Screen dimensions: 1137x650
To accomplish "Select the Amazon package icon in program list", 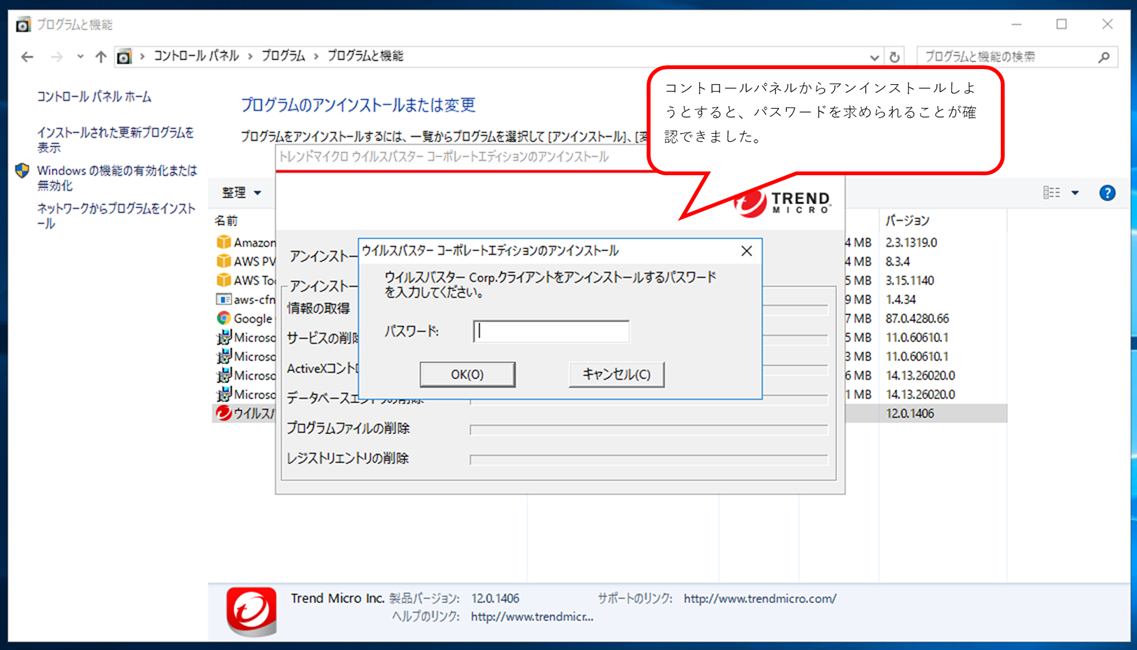I will click(x=222, y=242).
